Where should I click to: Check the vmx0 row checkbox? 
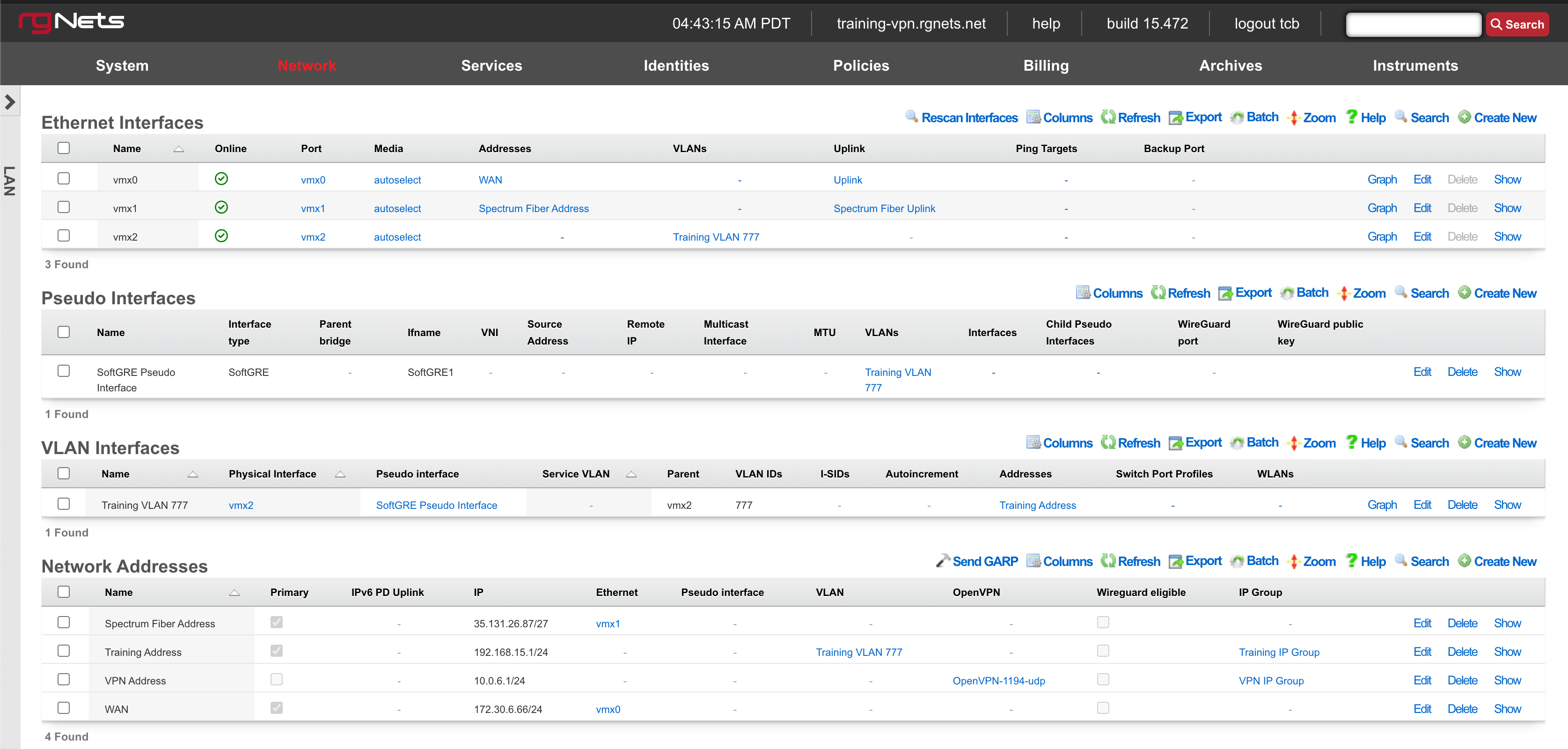(63, 178)
